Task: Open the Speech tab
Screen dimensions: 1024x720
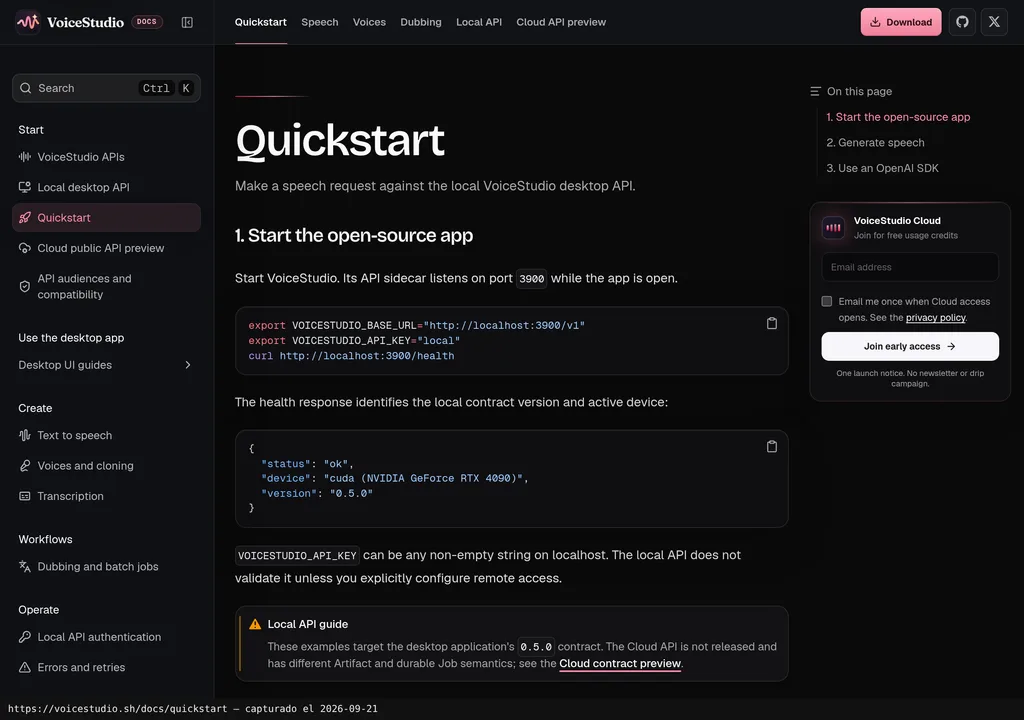Action: (x=320, y=22)
